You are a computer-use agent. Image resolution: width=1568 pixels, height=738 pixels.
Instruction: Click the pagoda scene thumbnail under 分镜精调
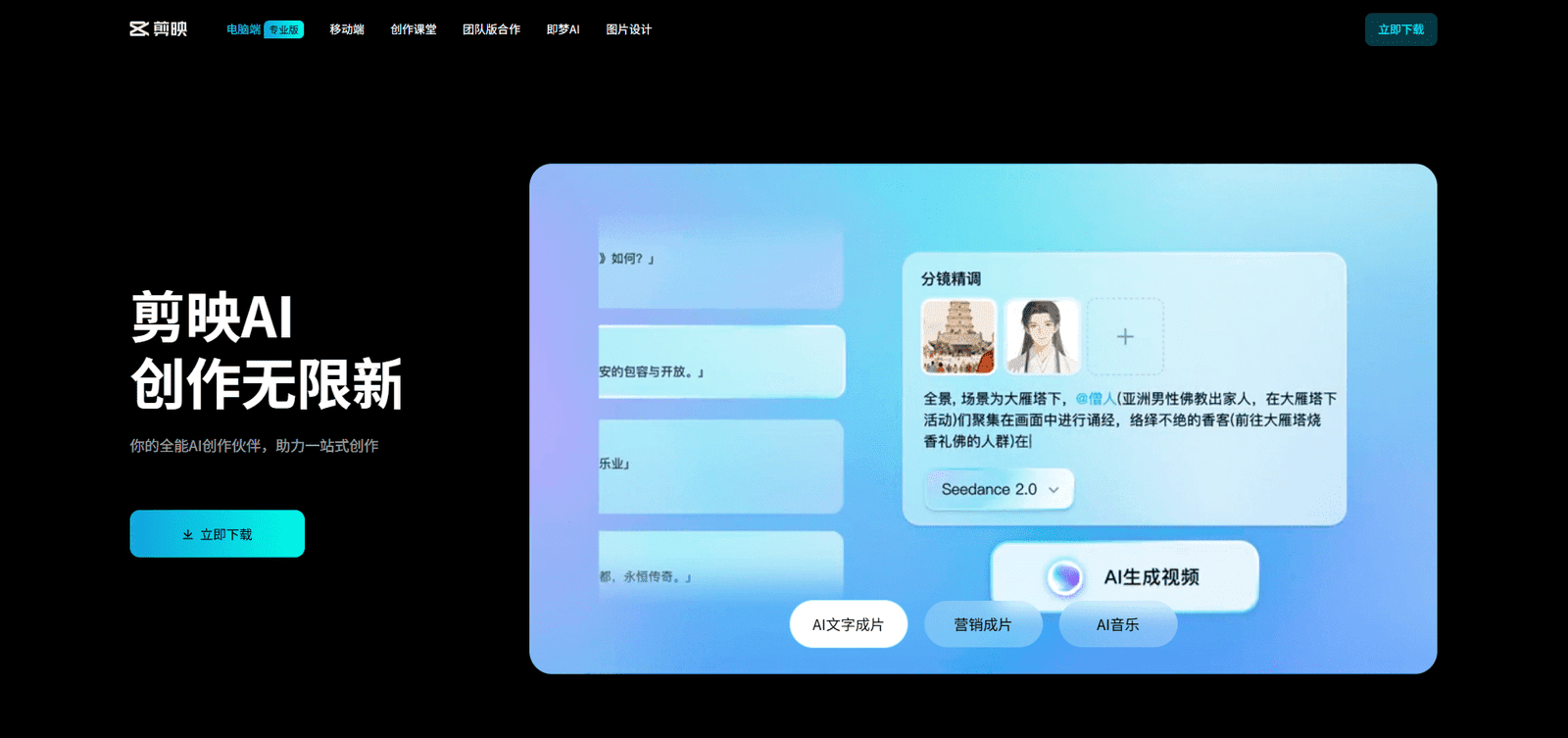pos(958,336)
